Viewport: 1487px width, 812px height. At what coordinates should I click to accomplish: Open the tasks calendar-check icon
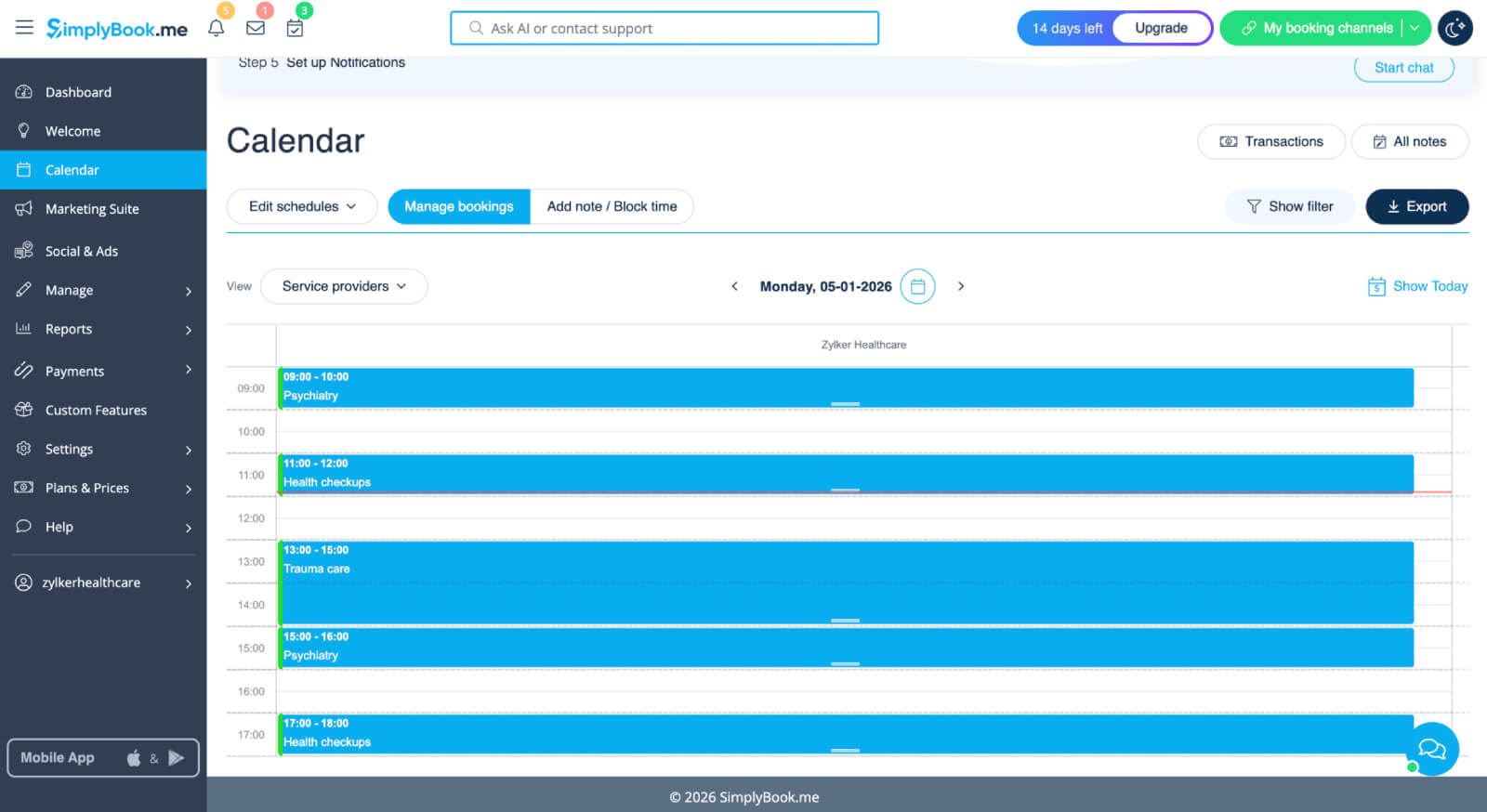click(x=295, y=28)
